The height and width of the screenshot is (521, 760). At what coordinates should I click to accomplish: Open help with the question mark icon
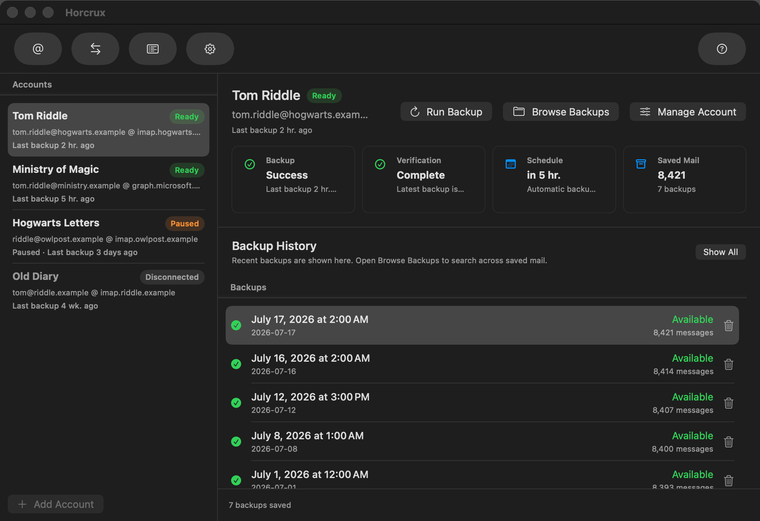tap(722, 49)
